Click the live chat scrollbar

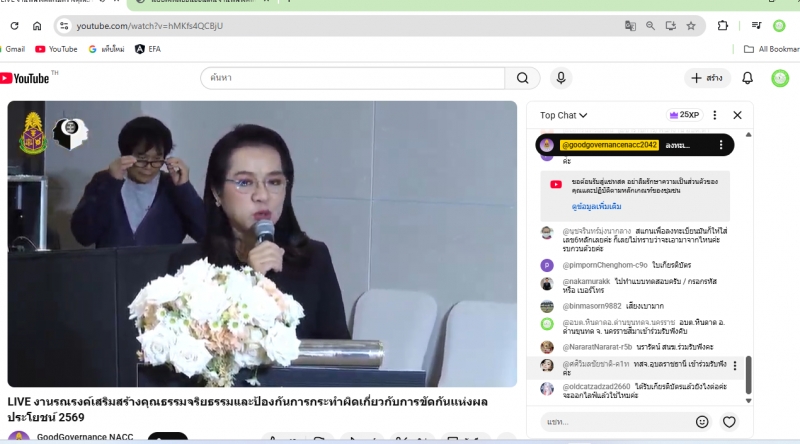tap(748, 375)
